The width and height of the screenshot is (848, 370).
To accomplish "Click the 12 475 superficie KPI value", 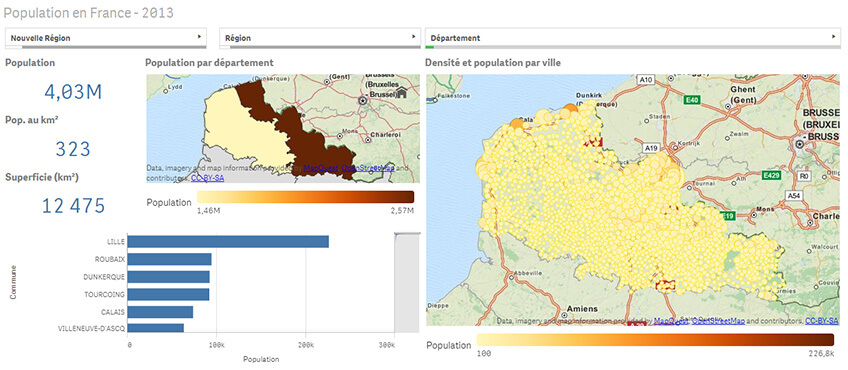I will pos(73,206).
